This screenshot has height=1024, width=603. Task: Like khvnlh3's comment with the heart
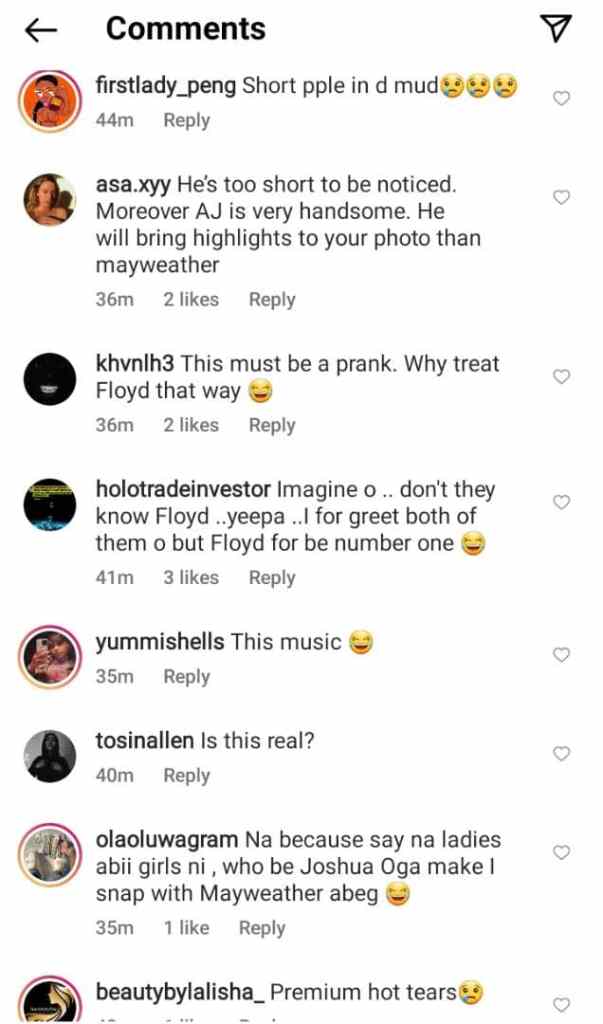pyautogui.click(x=561, y=376)
